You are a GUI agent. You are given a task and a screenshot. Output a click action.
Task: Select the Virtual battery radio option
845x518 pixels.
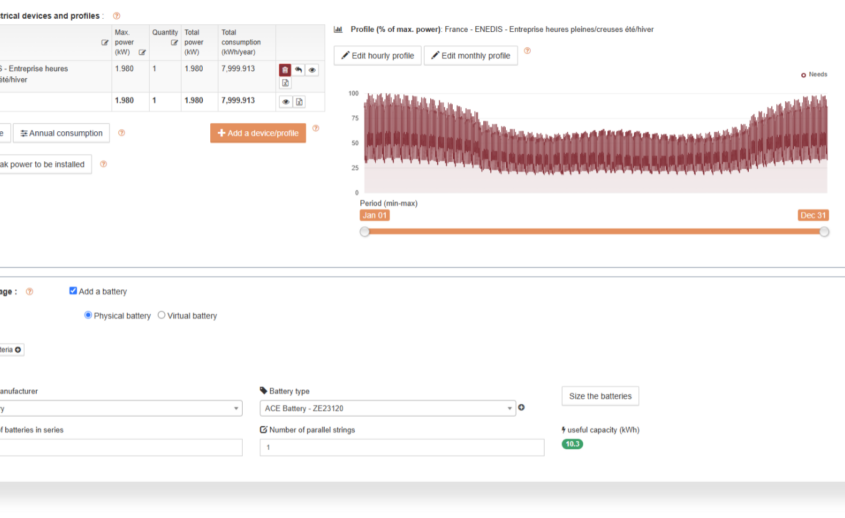tap(161, 315)
